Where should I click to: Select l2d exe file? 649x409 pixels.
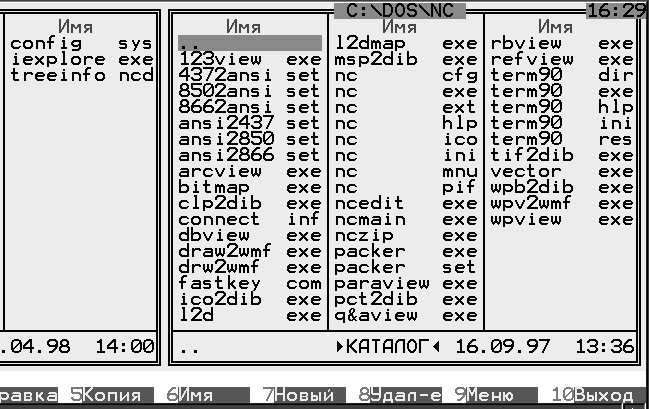(250, 315)
